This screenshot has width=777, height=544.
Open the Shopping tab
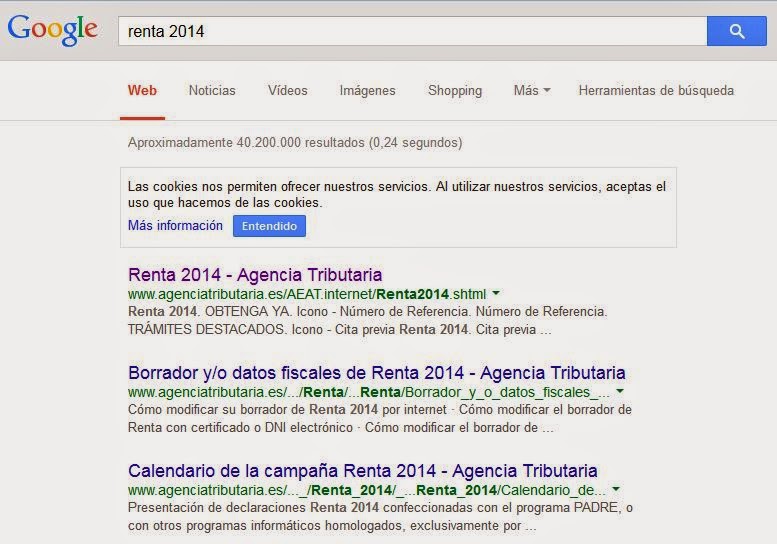pyautogui.click(x=455, y=91)
